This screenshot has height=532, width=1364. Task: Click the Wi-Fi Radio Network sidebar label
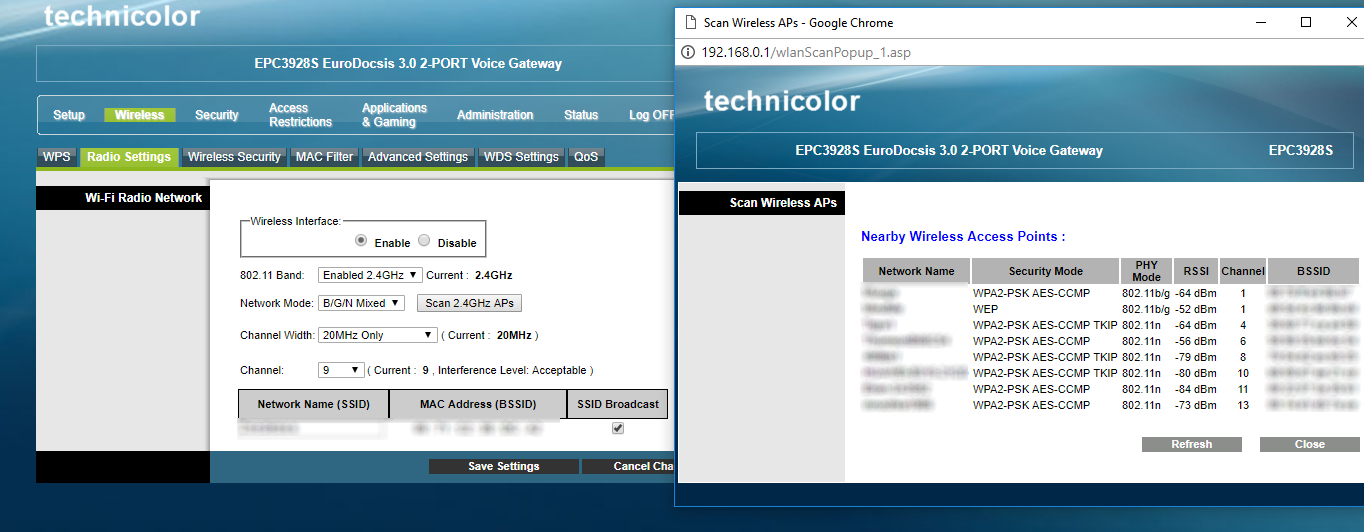coord(143,198)
